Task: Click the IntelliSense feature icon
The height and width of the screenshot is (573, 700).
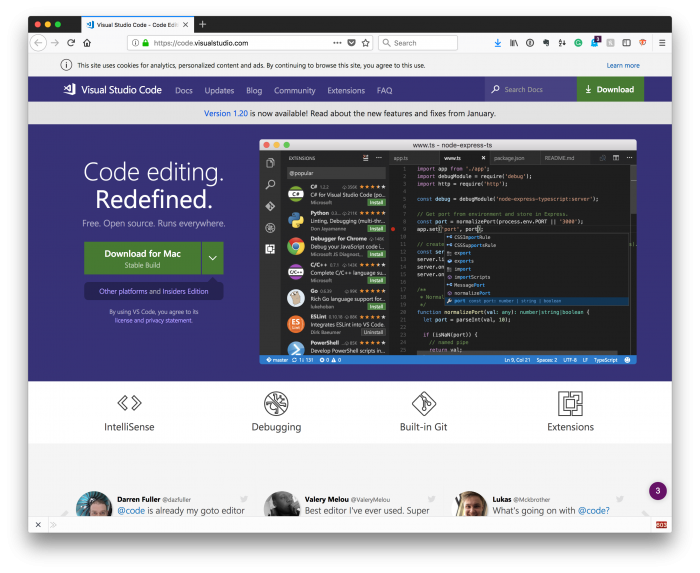Action: [129, 403]
